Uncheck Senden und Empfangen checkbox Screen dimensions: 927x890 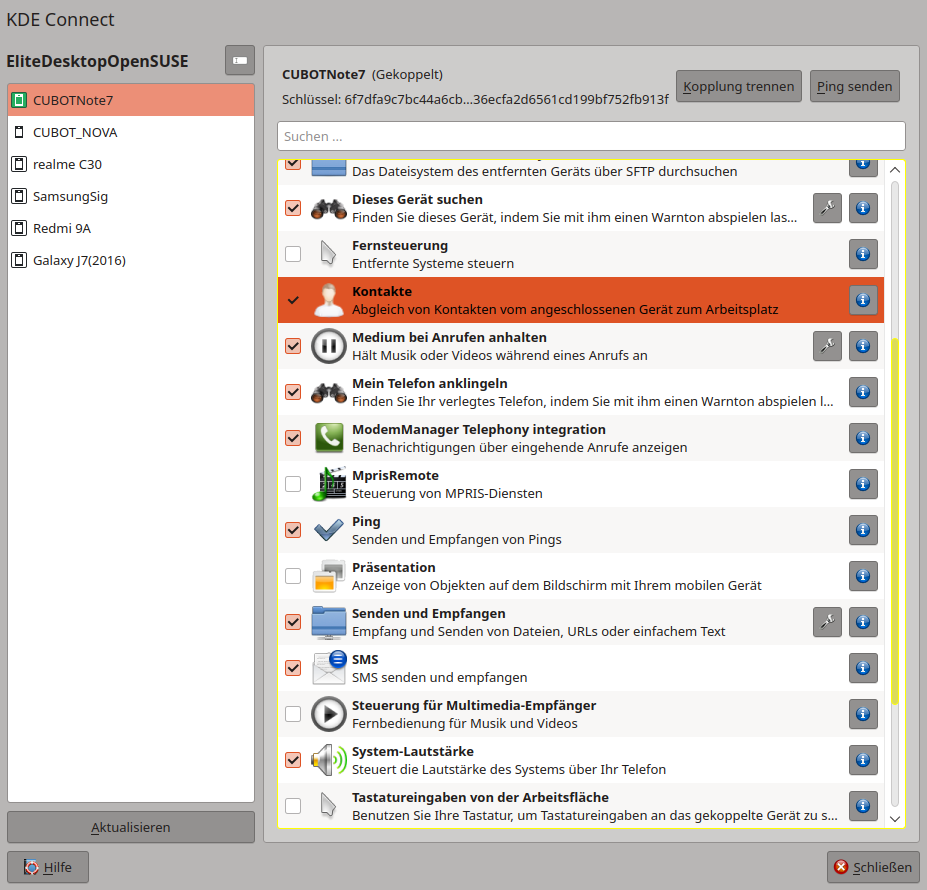(293, 622)
